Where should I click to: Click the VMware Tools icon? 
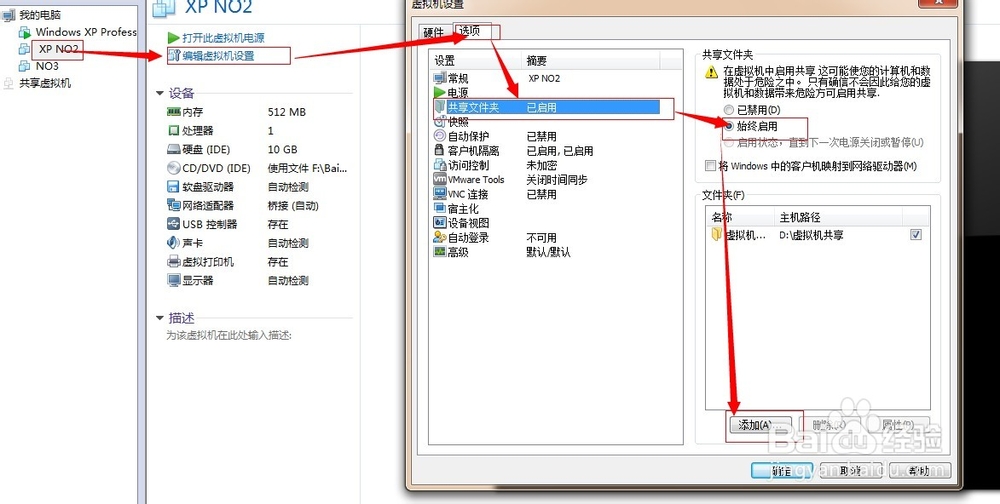click(439, 179)
